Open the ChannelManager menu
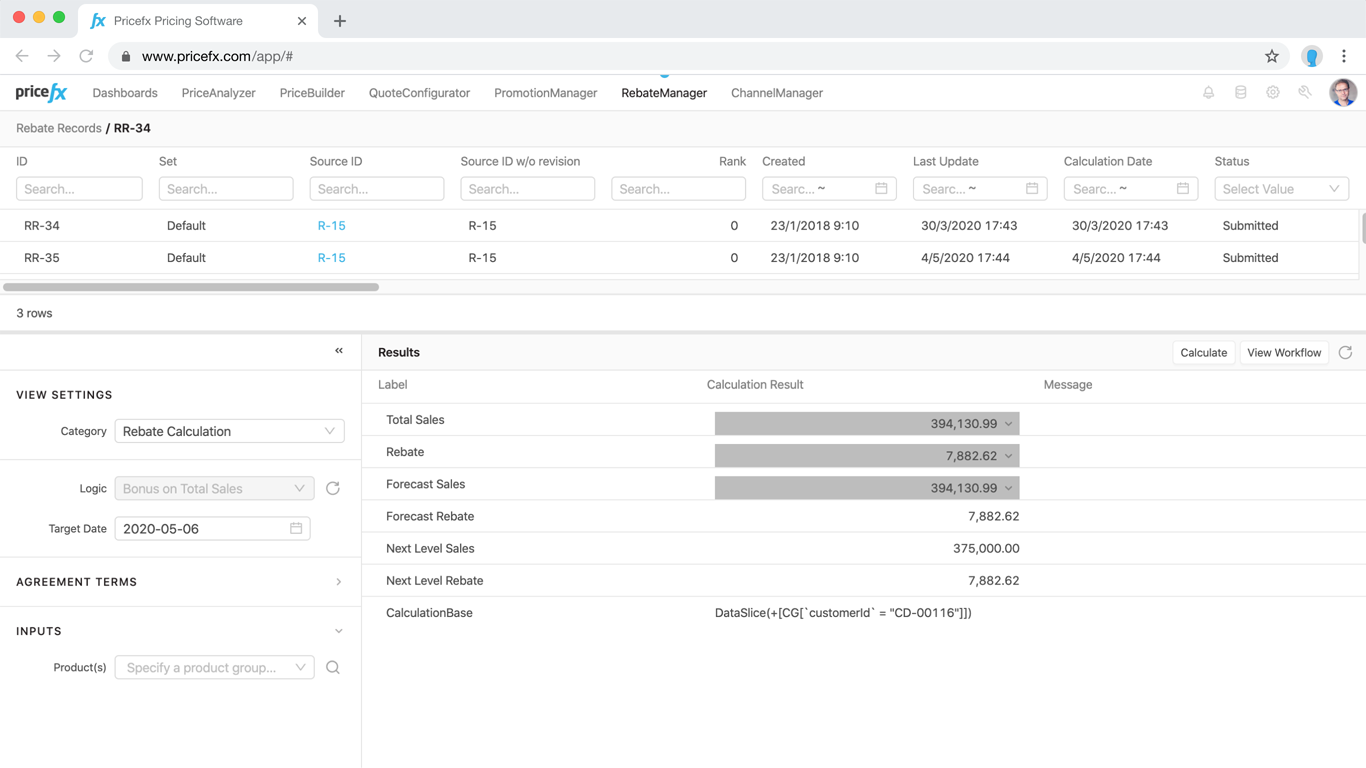 coord(776,93)
